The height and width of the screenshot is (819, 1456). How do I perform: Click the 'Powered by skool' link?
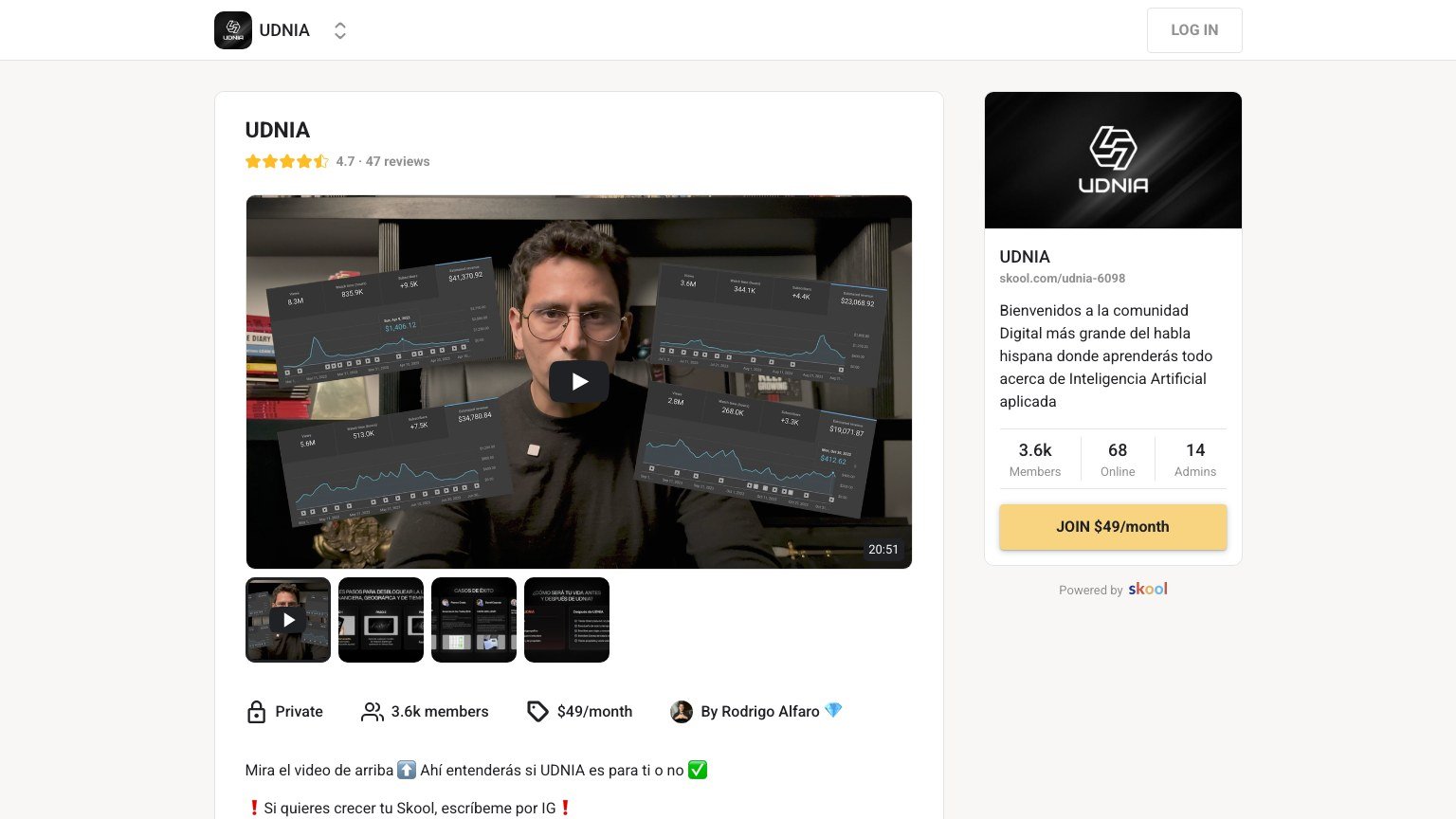(x=1113, y=590)
